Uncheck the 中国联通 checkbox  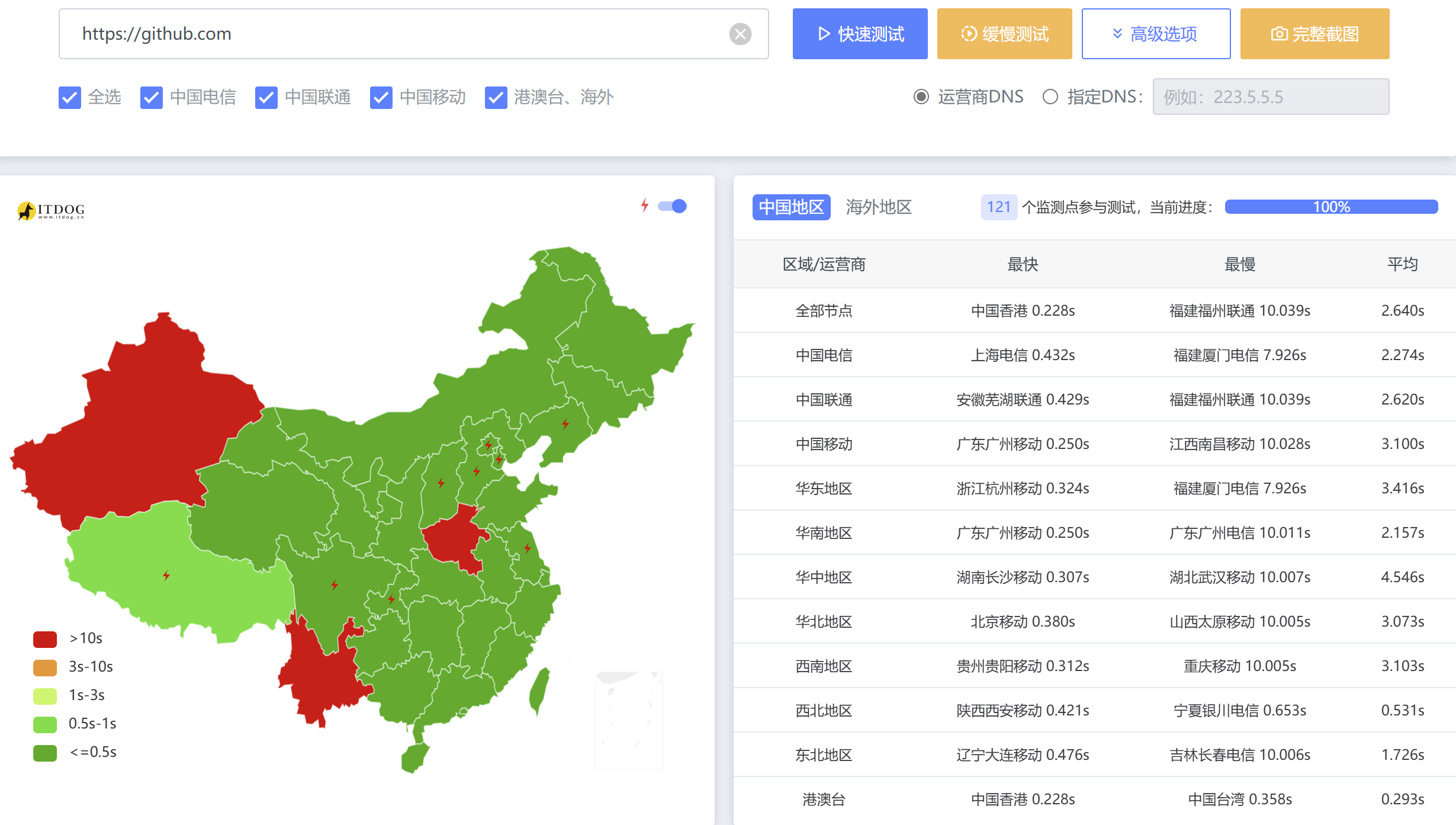pos(266,97)
